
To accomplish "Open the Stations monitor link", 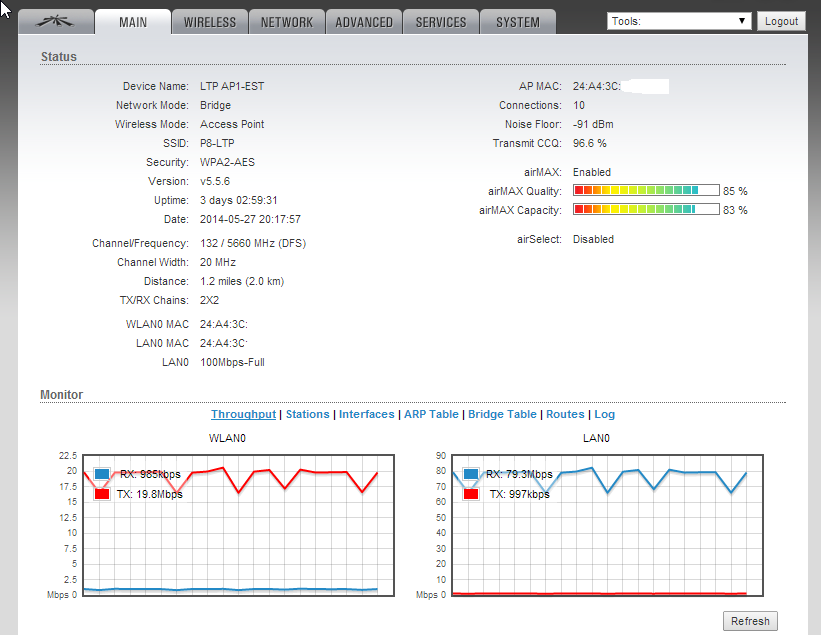I will (x=307, y=414).
